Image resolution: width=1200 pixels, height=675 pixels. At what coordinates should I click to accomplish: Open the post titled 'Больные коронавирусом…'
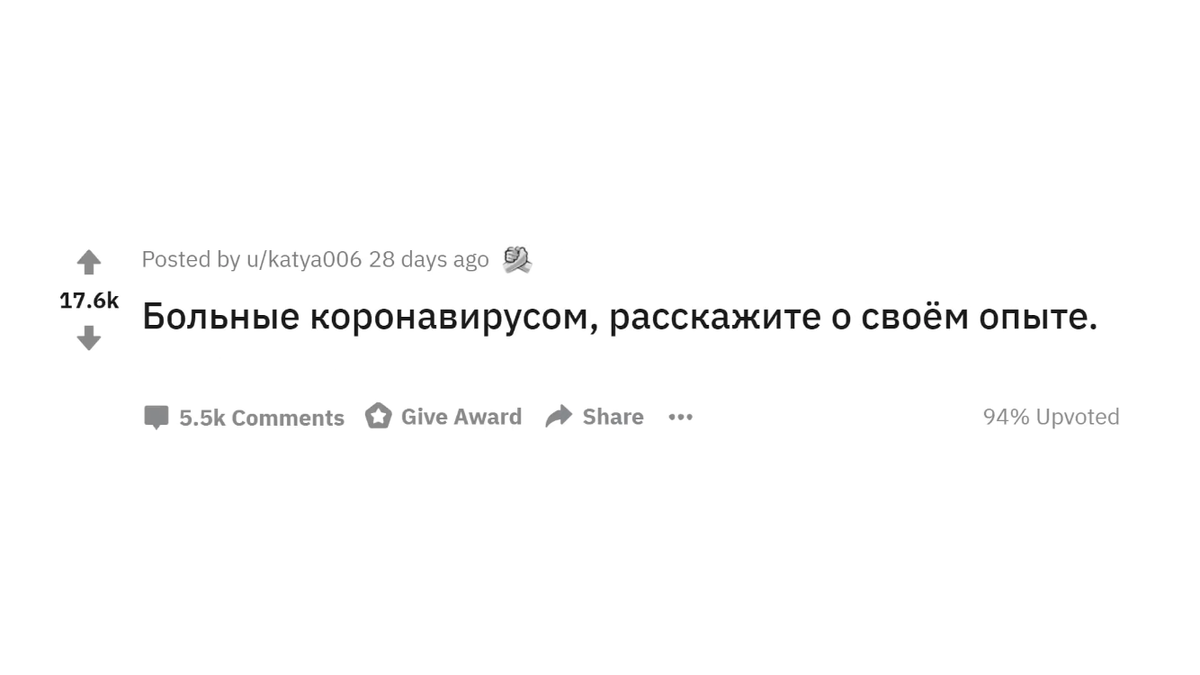click(x=619, y=317)
